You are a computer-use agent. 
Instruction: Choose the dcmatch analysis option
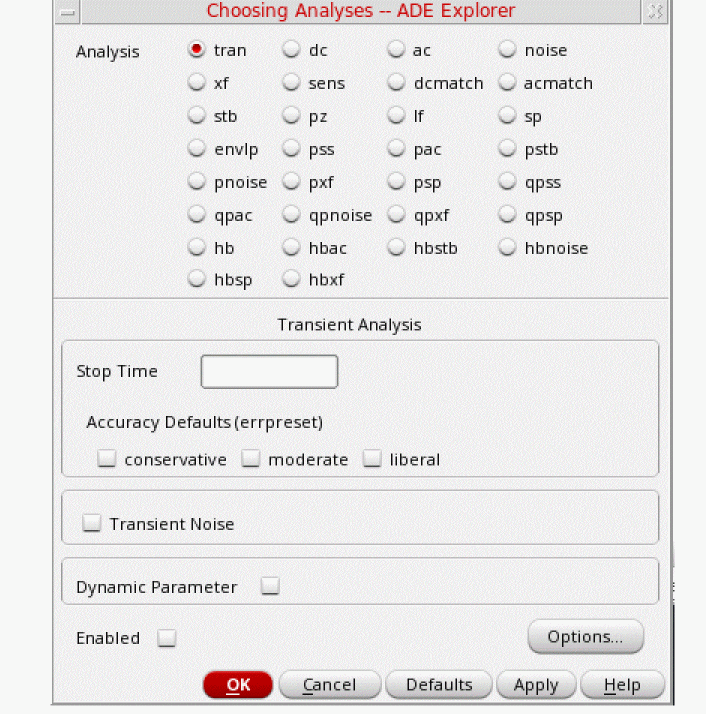396,83
